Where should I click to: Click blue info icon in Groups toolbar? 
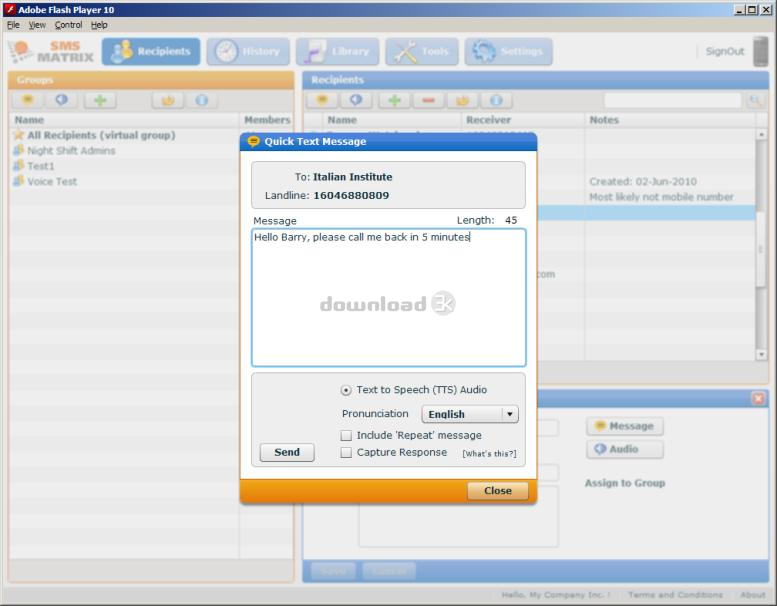click(202, 100)
